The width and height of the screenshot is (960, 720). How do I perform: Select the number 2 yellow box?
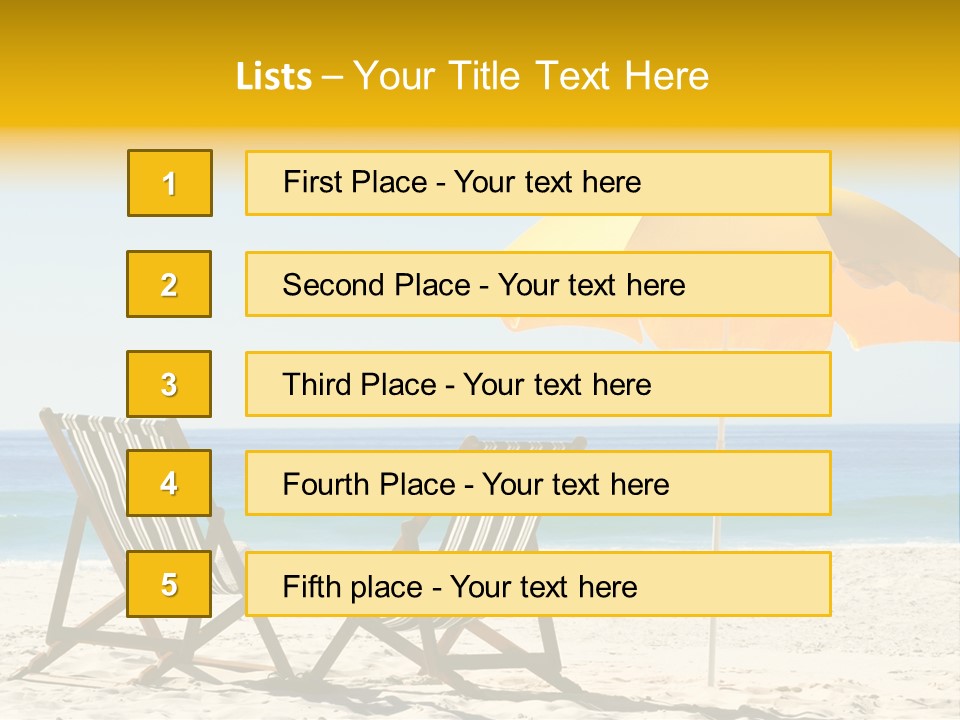169,284
